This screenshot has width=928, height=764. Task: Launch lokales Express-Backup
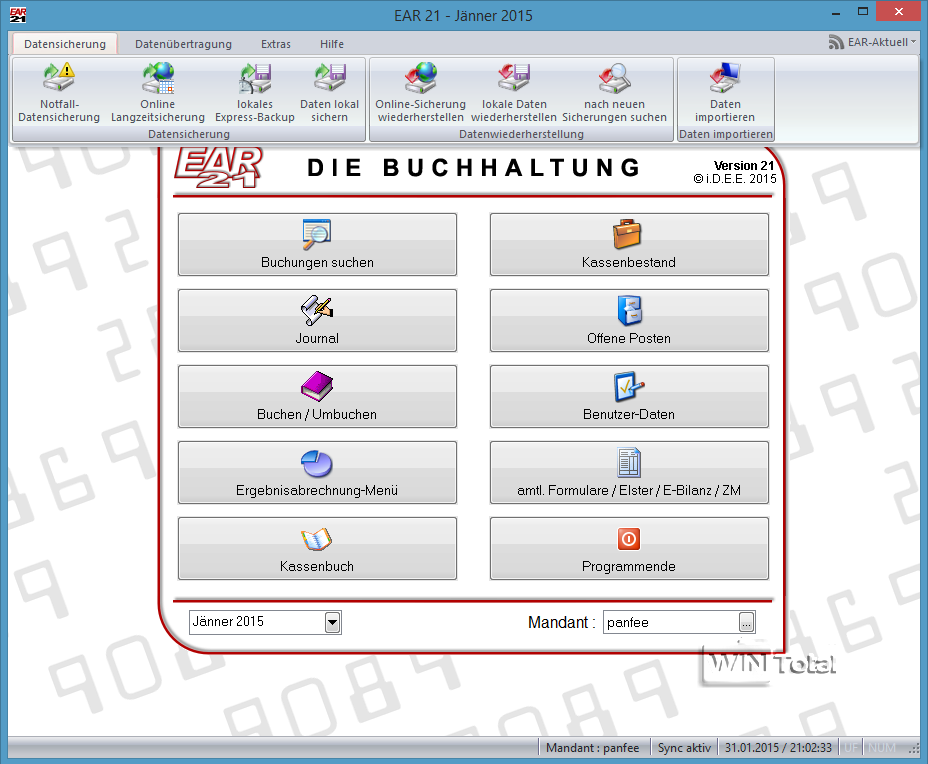(x=254, y=92)
